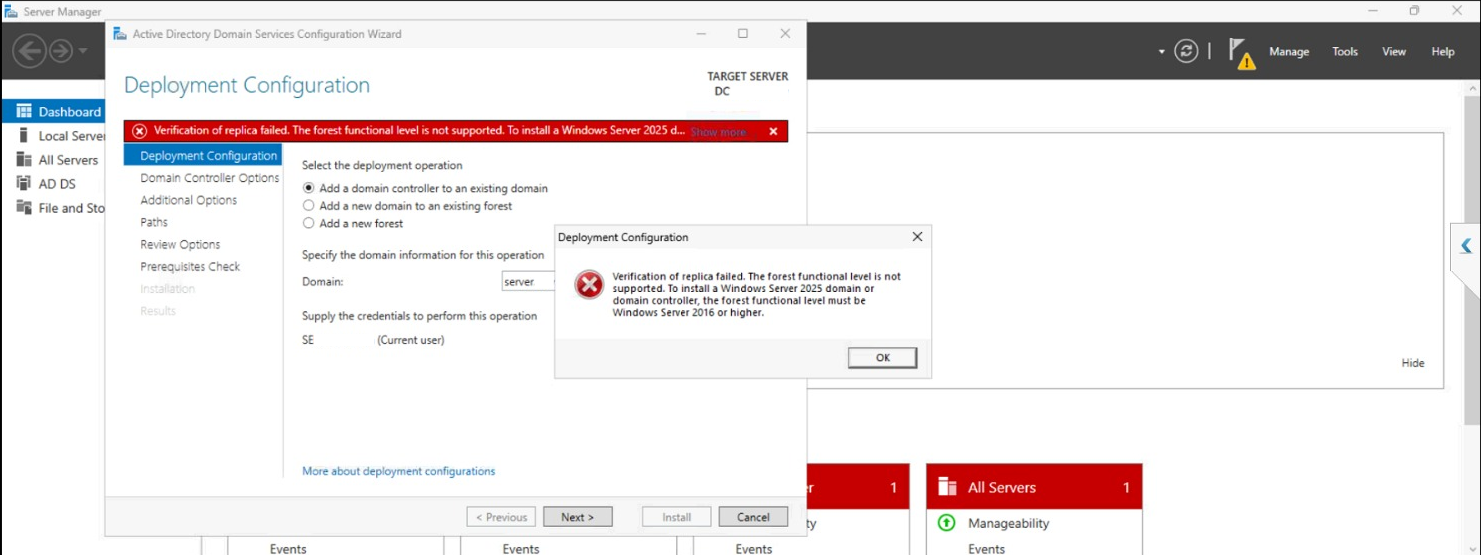1481x555 pixels.
Task: Click the All Servers tile header
Action: coord(1034,487)
